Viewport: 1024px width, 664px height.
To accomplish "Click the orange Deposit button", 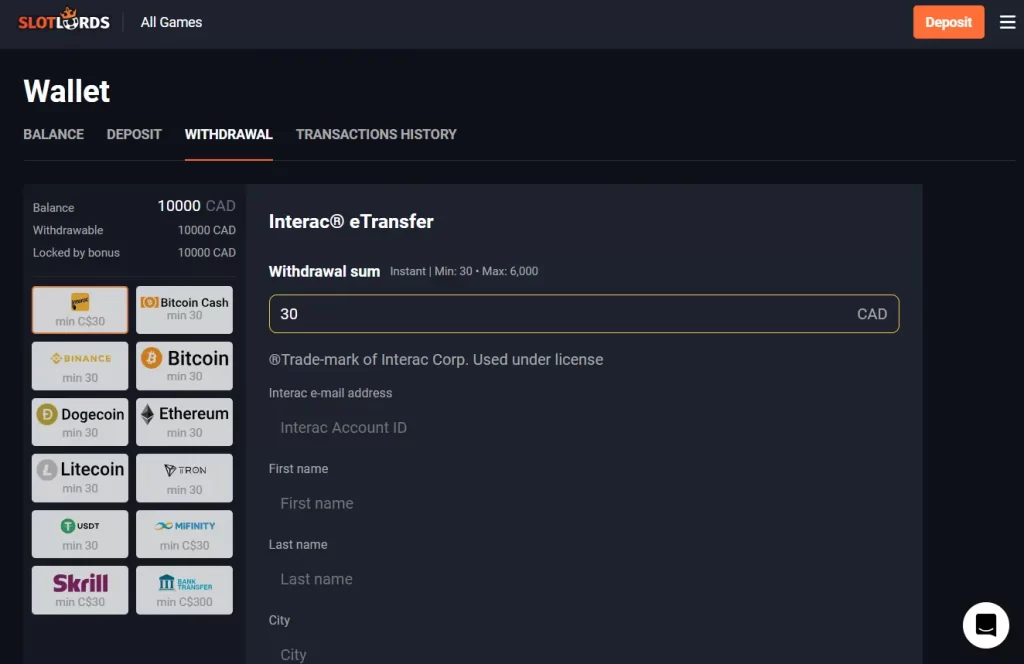I will (948, 22).
